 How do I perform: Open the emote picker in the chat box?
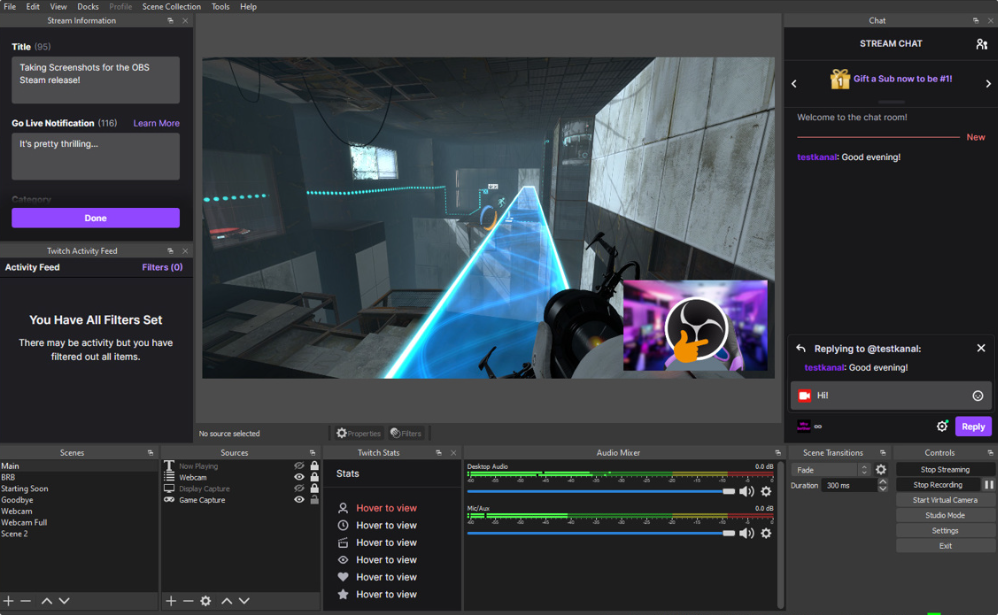[x=978, y=396]
